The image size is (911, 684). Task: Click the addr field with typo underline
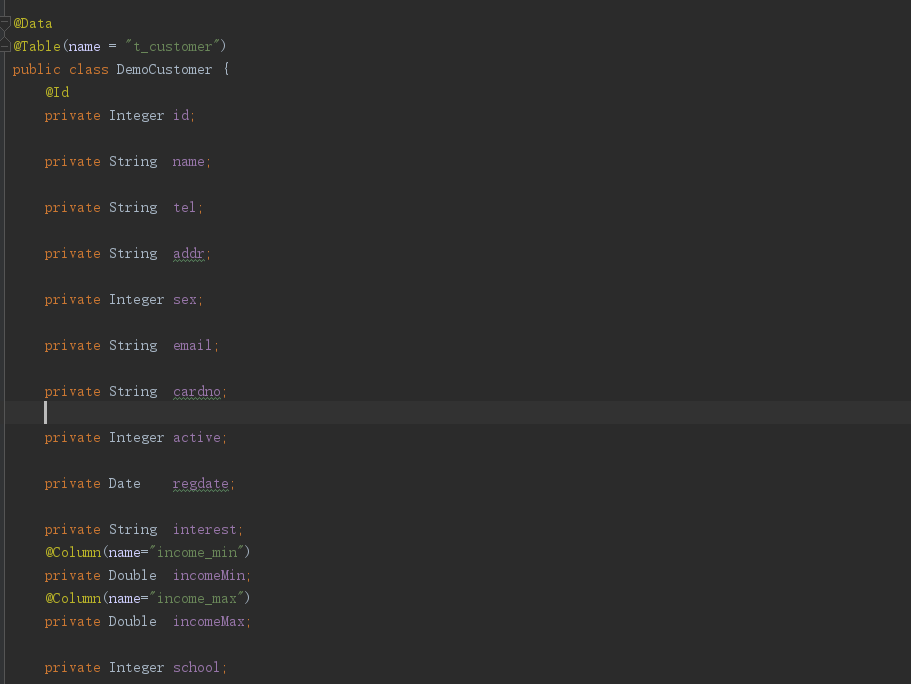click(189, 254)
